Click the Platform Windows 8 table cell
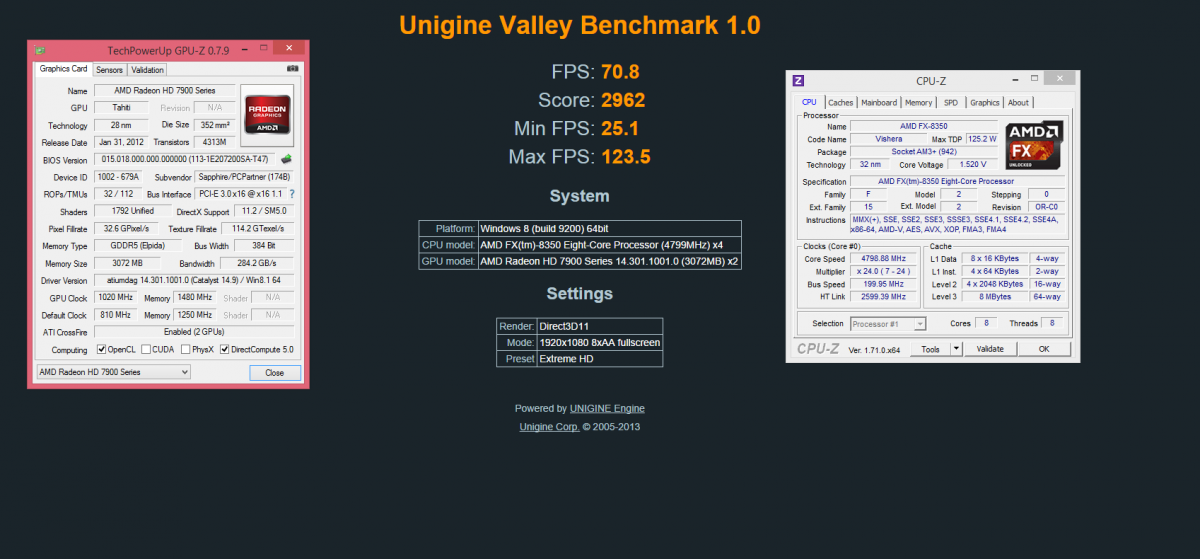 609,228
